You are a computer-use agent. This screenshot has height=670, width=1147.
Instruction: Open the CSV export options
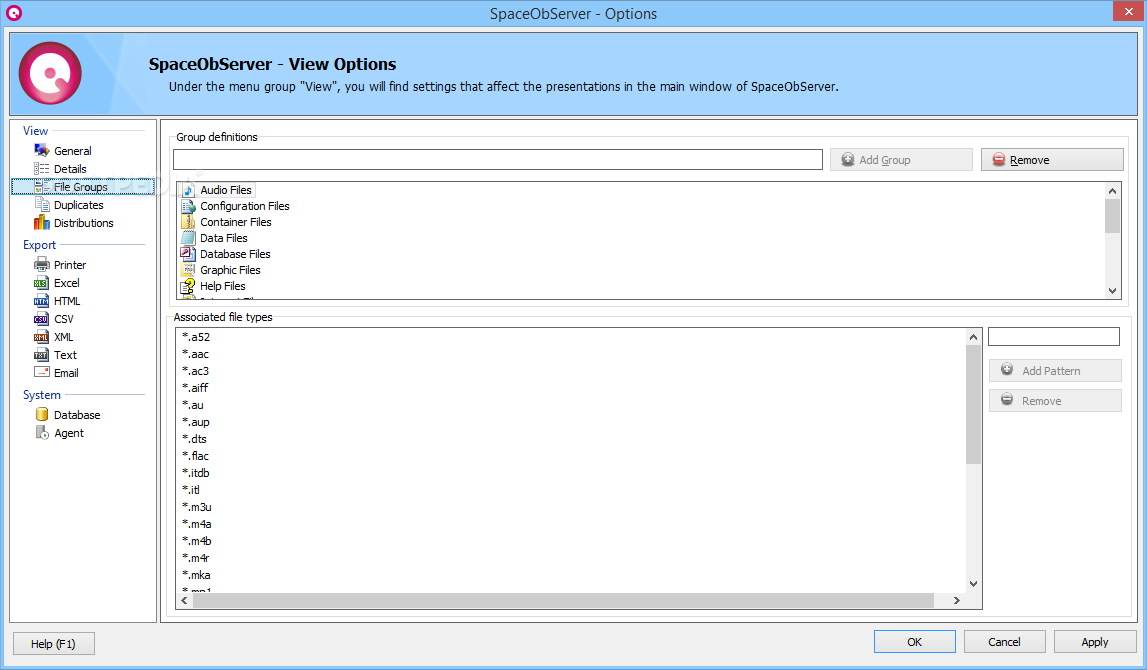point(64,319)
